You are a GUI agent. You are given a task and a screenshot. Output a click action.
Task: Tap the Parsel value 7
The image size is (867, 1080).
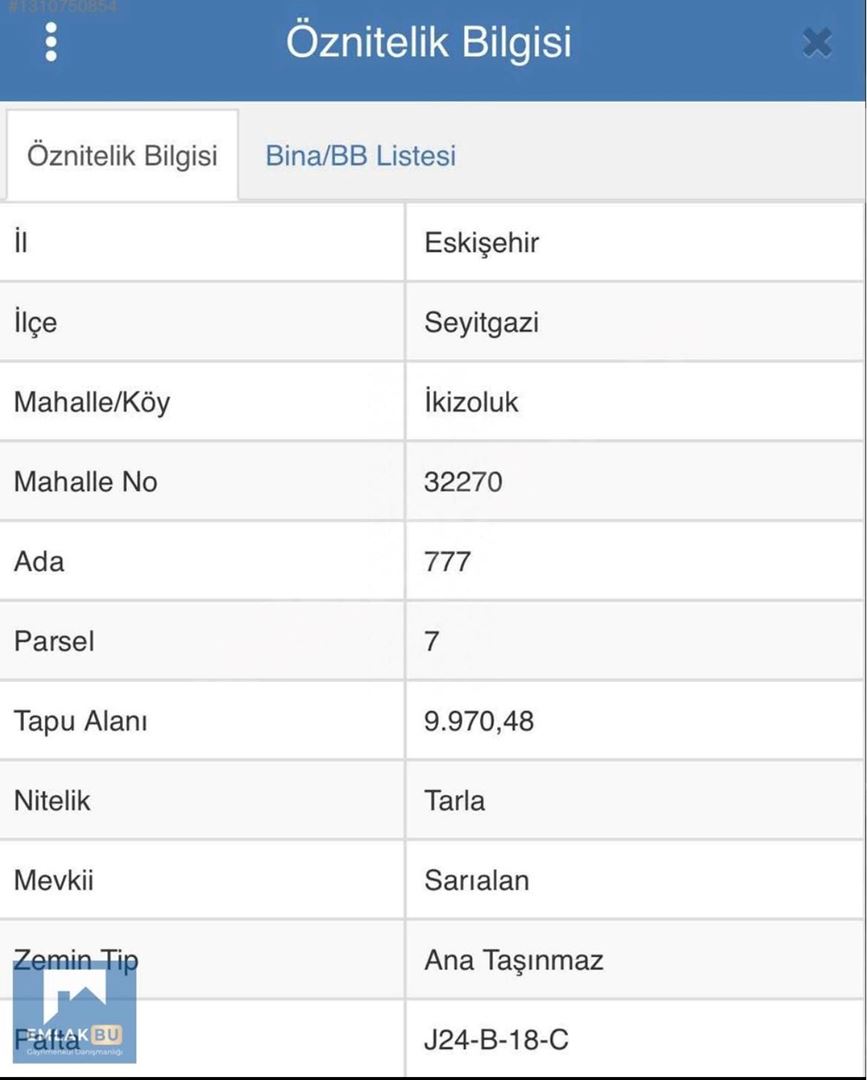coord(432,641)
